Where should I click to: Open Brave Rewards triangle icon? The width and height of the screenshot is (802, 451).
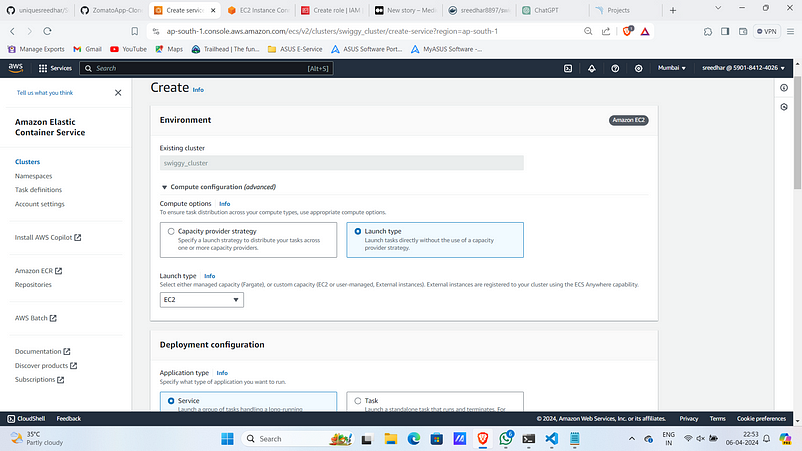click(x=645, y=31)
